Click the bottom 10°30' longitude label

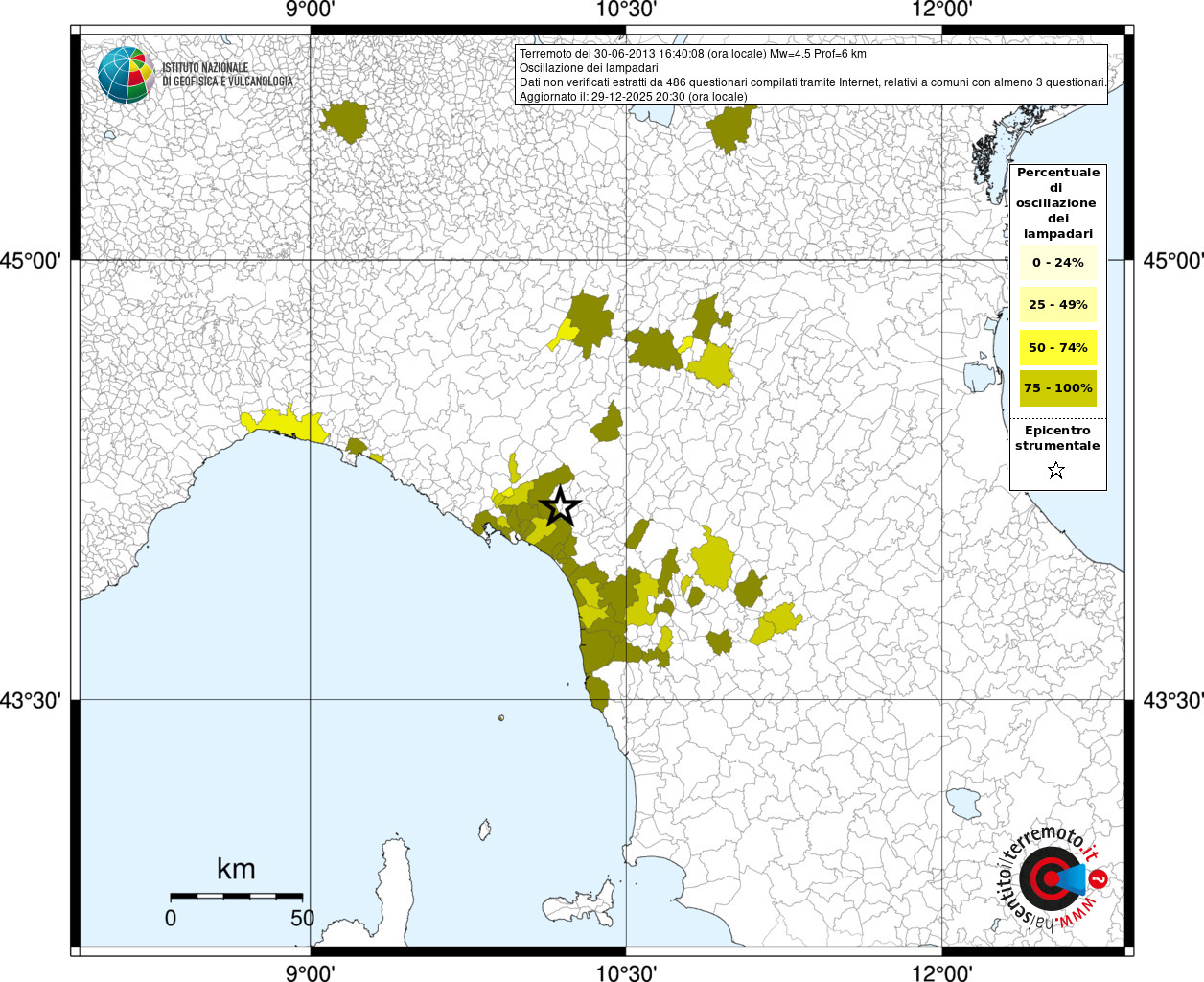pos(626,972)
